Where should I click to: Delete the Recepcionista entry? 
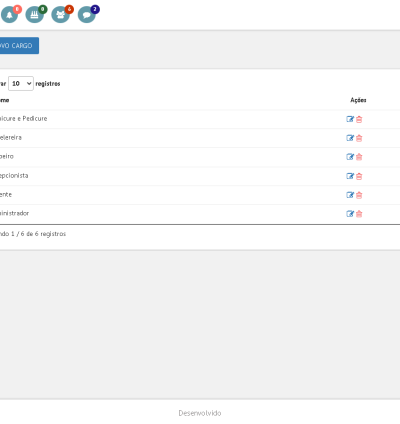(x=359, y=176)
